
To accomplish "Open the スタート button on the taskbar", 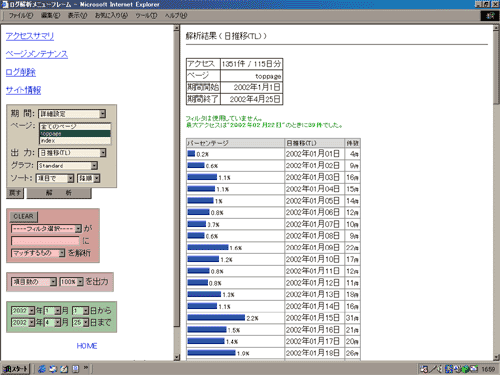I will click(x=15, y=369).
